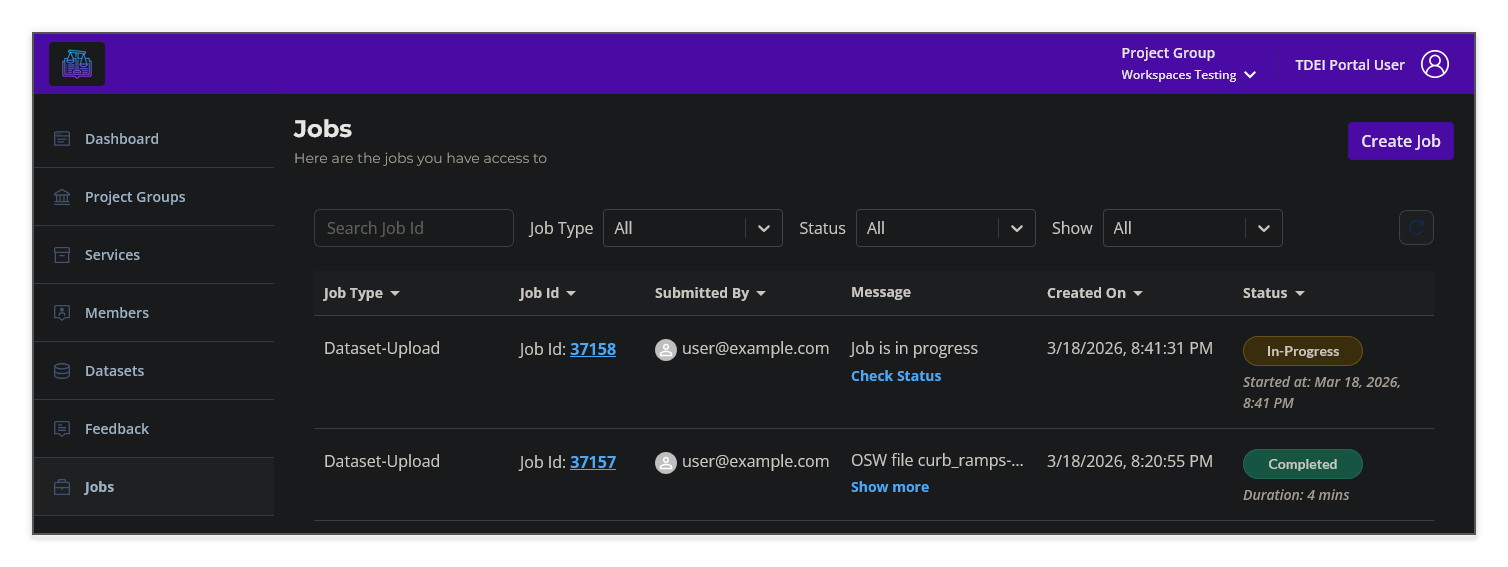The image size is (1508, 567).
Task: Sort by Status column header
Action: 1274,293
